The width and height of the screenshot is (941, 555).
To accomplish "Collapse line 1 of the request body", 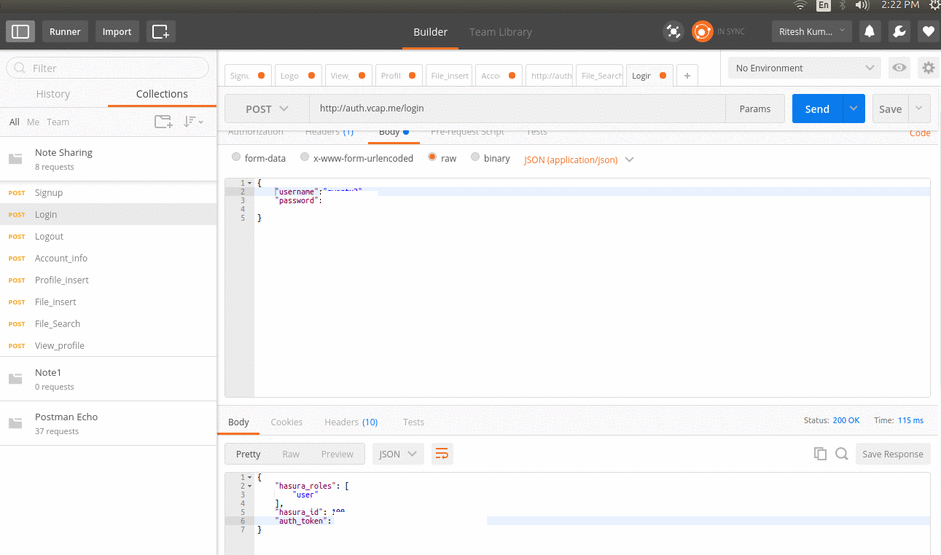I will (x=250, y=183).
